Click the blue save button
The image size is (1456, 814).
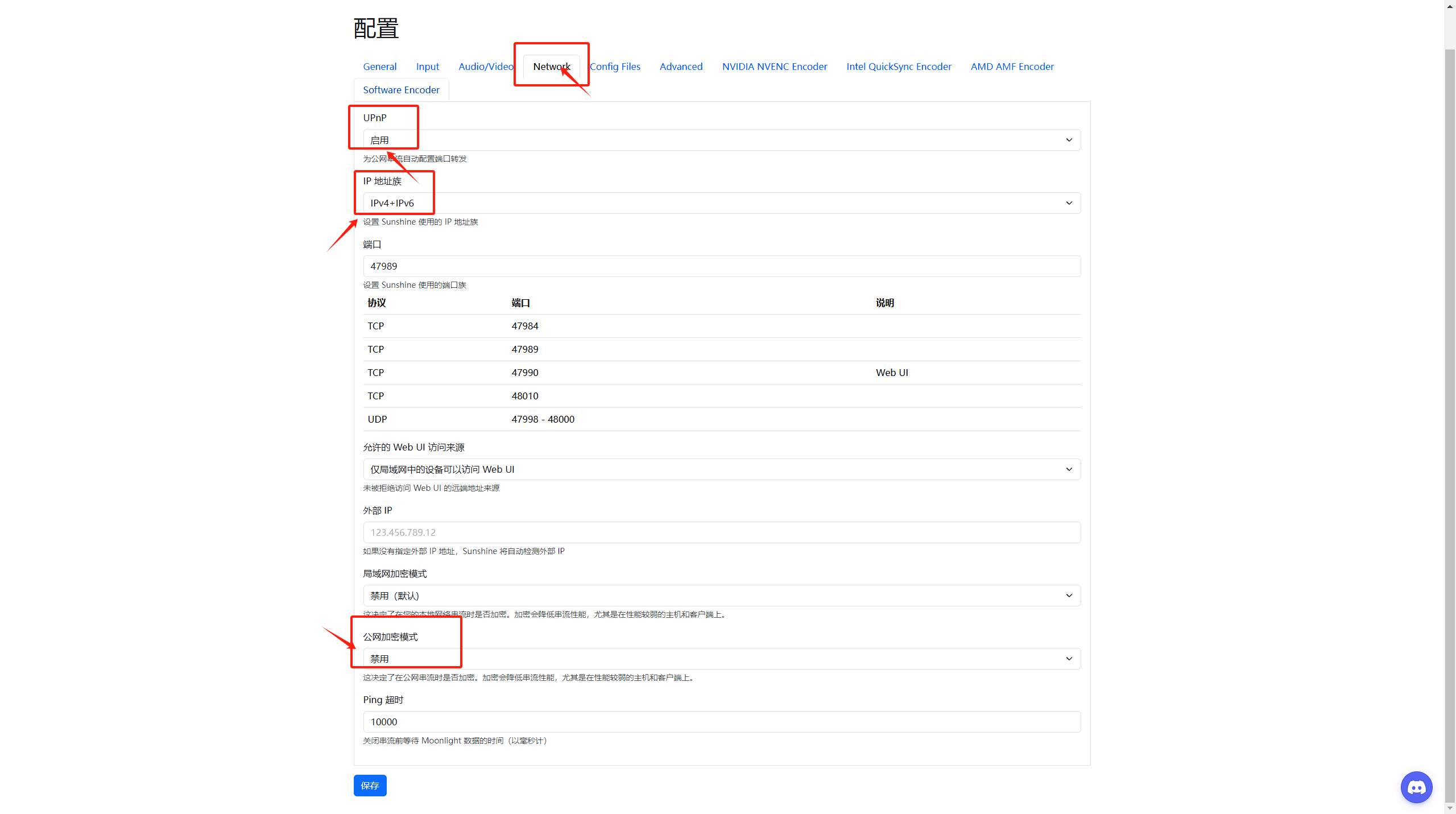[x=370, y=786]
